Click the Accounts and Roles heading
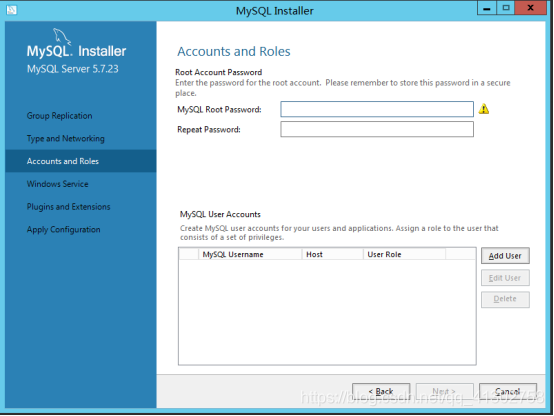Viewport: 554px width, 416px height. pos(234,52)
